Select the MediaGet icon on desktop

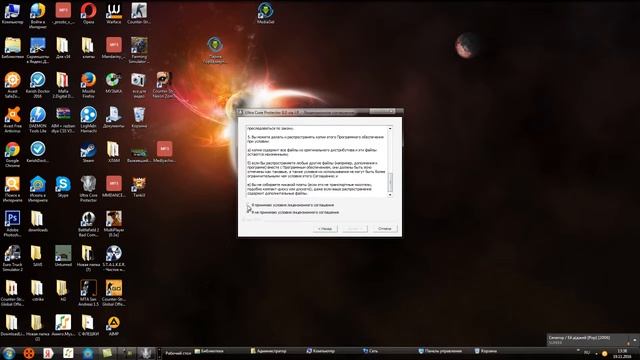[265, 13]
